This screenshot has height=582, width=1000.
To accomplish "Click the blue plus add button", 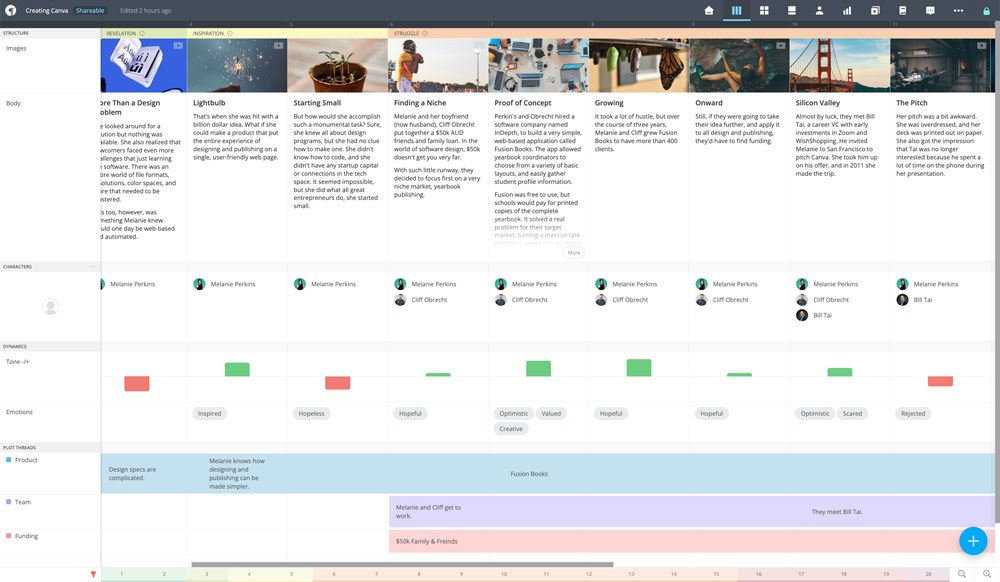I will pyautogui.click(x=973, y=541).
